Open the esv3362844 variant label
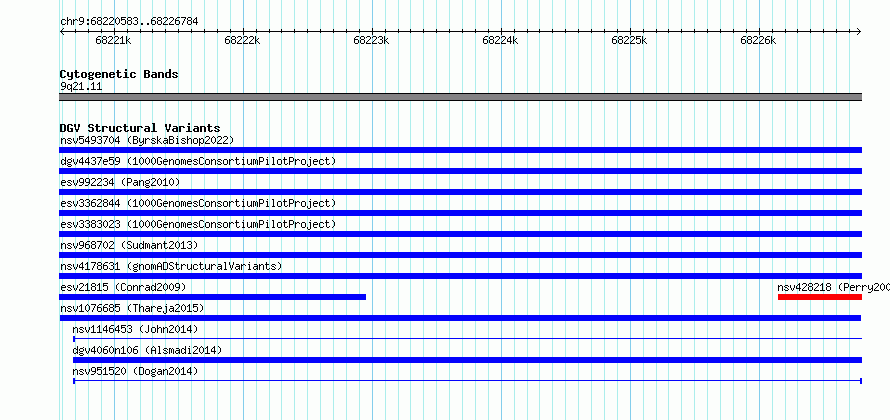 [198, 203]
